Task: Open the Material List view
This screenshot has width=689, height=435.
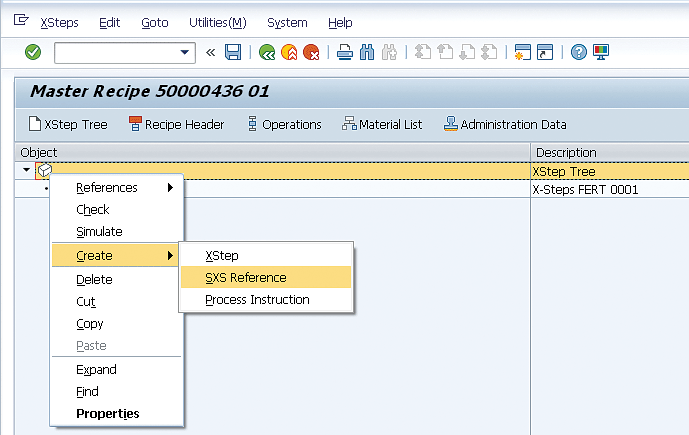Action: pyautogui.click(x=382, y=125)
